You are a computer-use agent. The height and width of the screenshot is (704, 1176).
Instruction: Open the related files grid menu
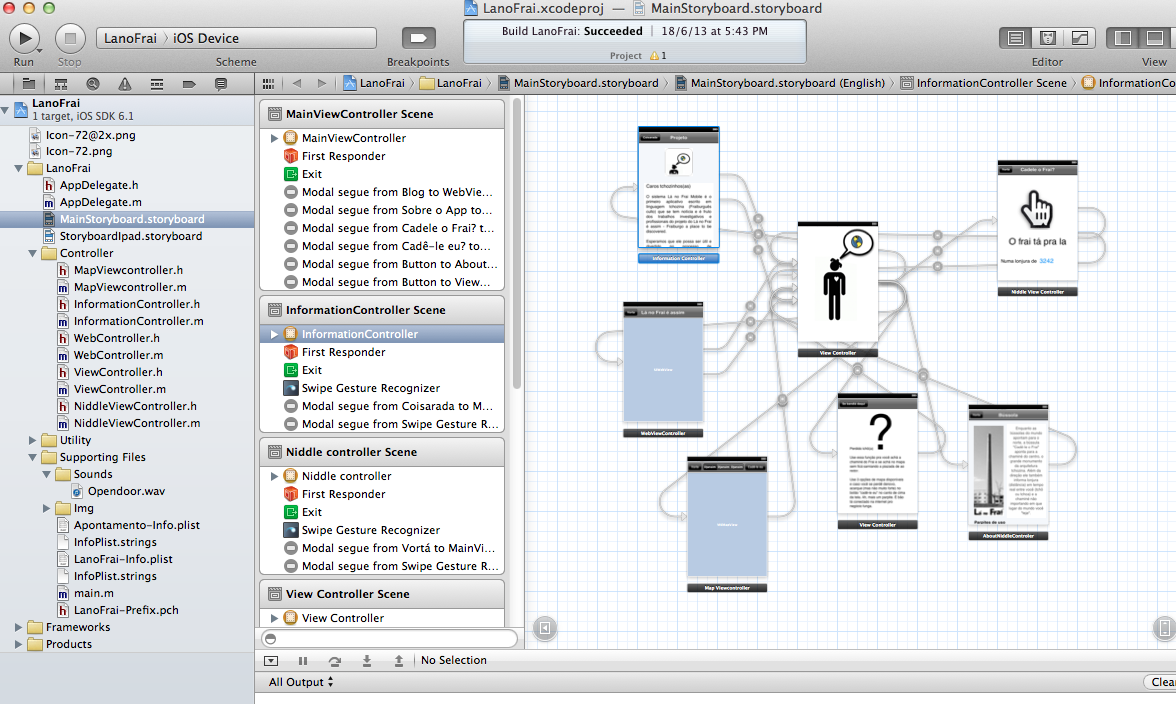268,83
